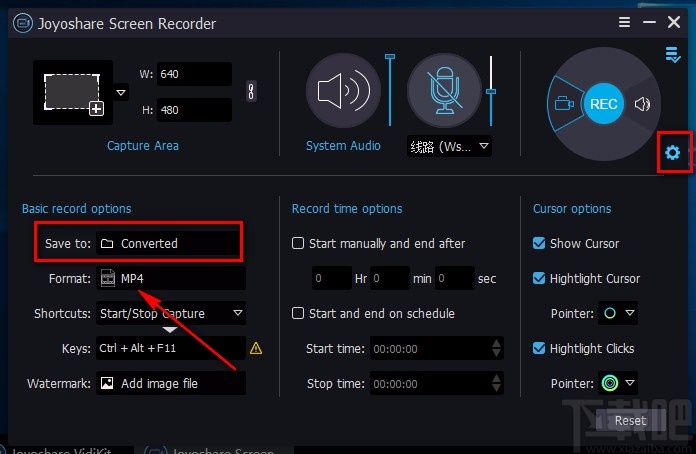Click the Save to Converted path field
Image resolution: width=696 pixels, height=454 pixels.
pos(170,243)
